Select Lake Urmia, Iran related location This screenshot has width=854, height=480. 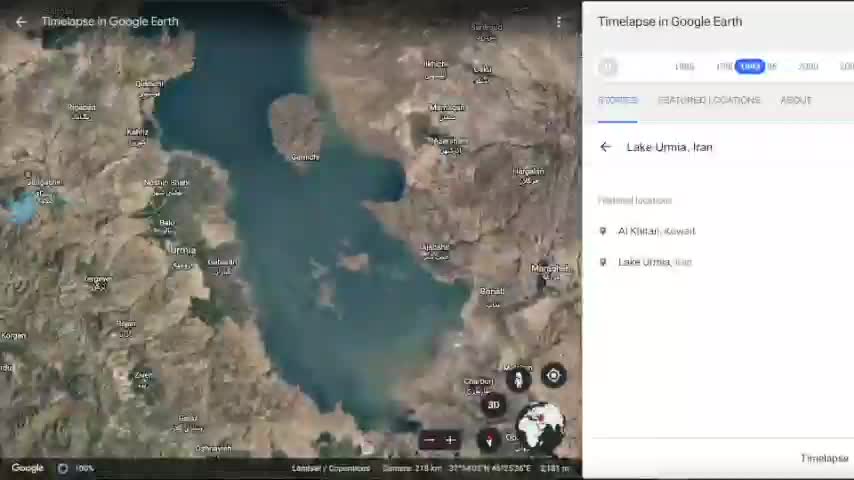(655, 262)
